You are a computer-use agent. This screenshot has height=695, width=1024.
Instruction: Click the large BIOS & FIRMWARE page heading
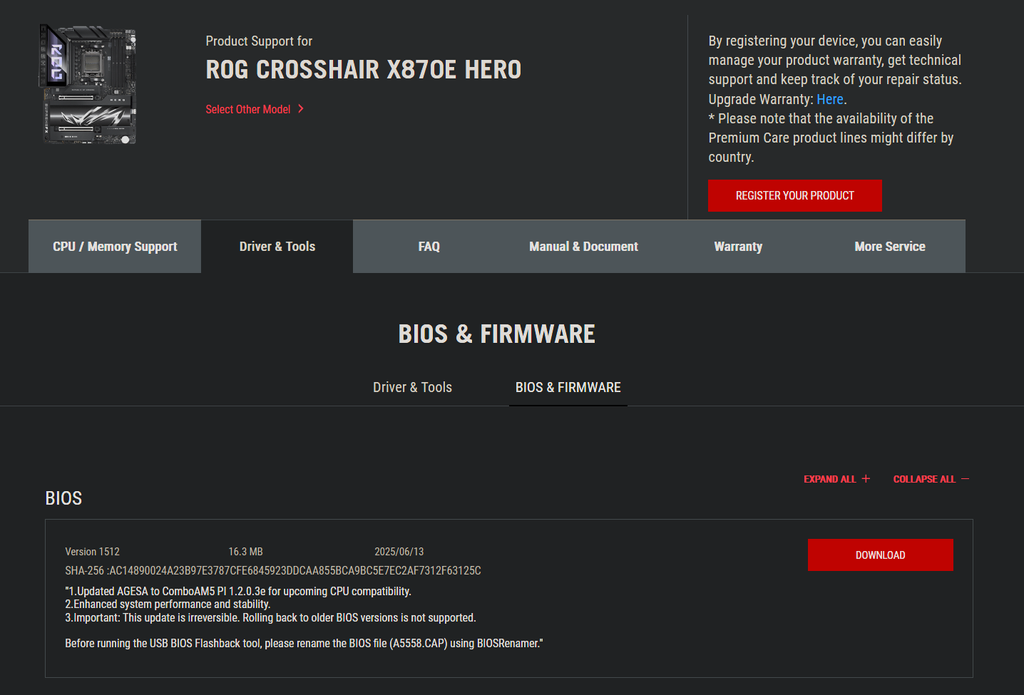496,334
